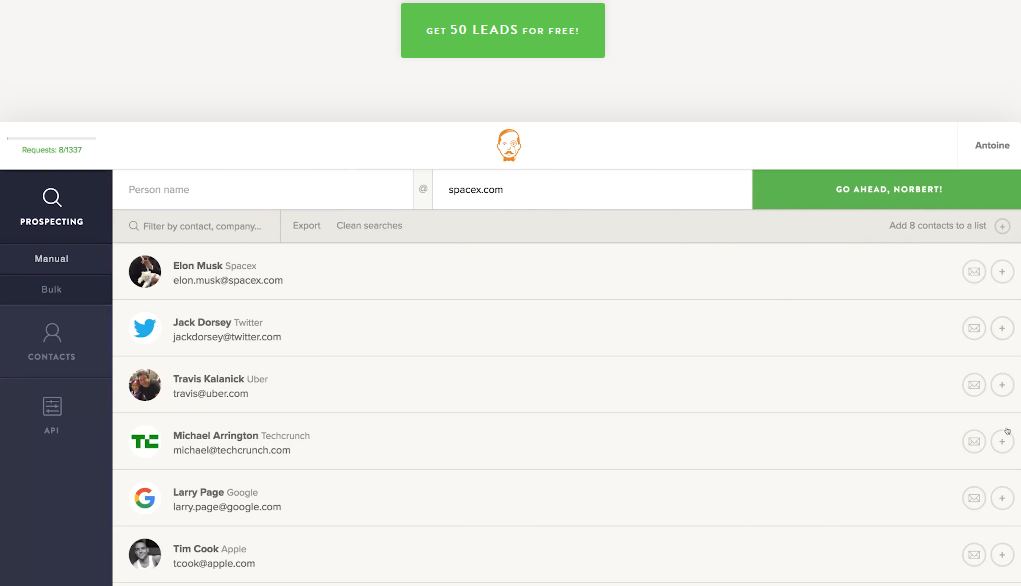Click the Travis Kalanick name

pyautogui.click(x=208, y=379)
